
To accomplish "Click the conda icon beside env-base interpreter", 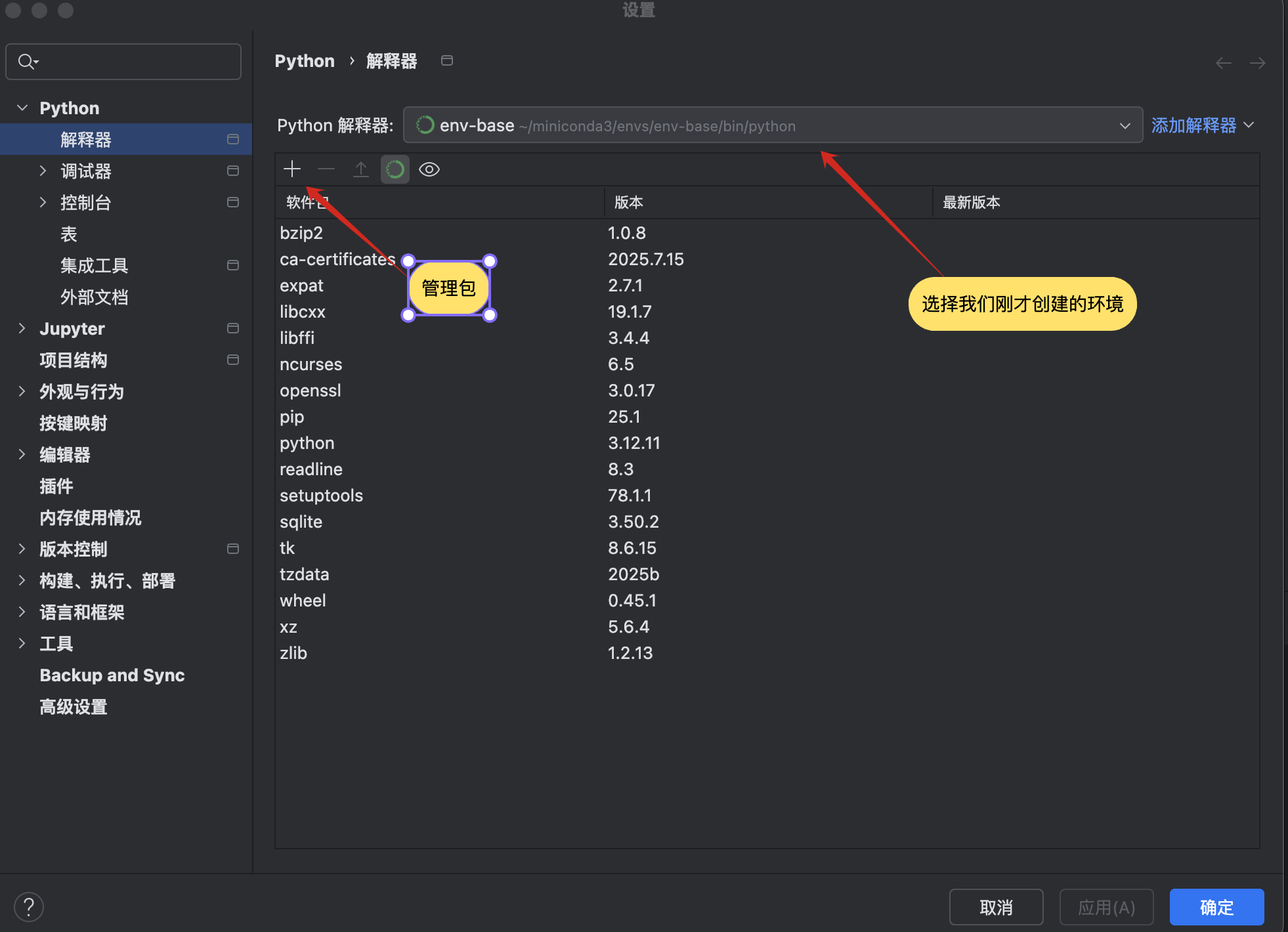I will pos(425,125).
